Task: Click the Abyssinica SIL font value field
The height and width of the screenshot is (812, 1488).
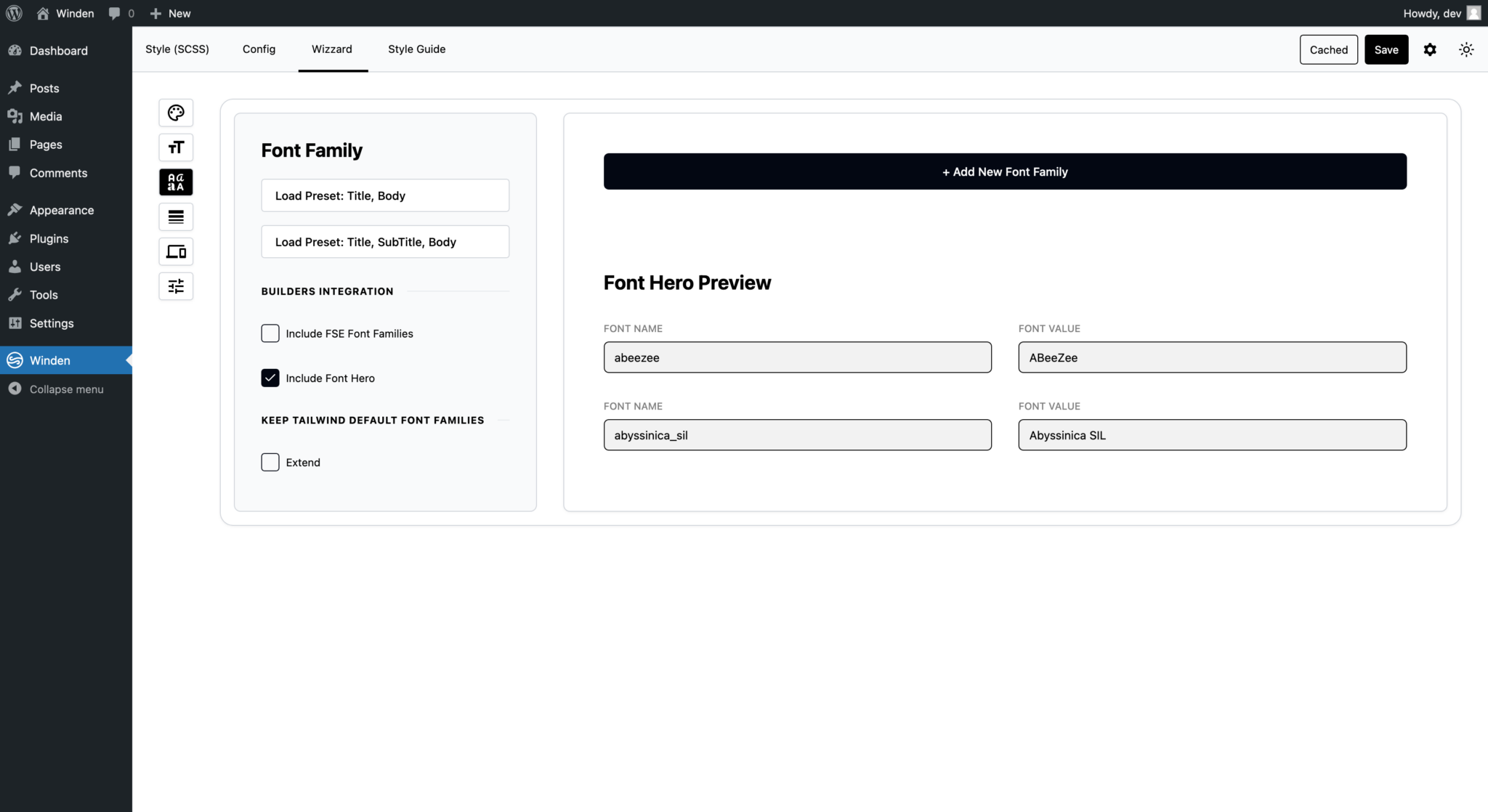Action: [1212, 435]
